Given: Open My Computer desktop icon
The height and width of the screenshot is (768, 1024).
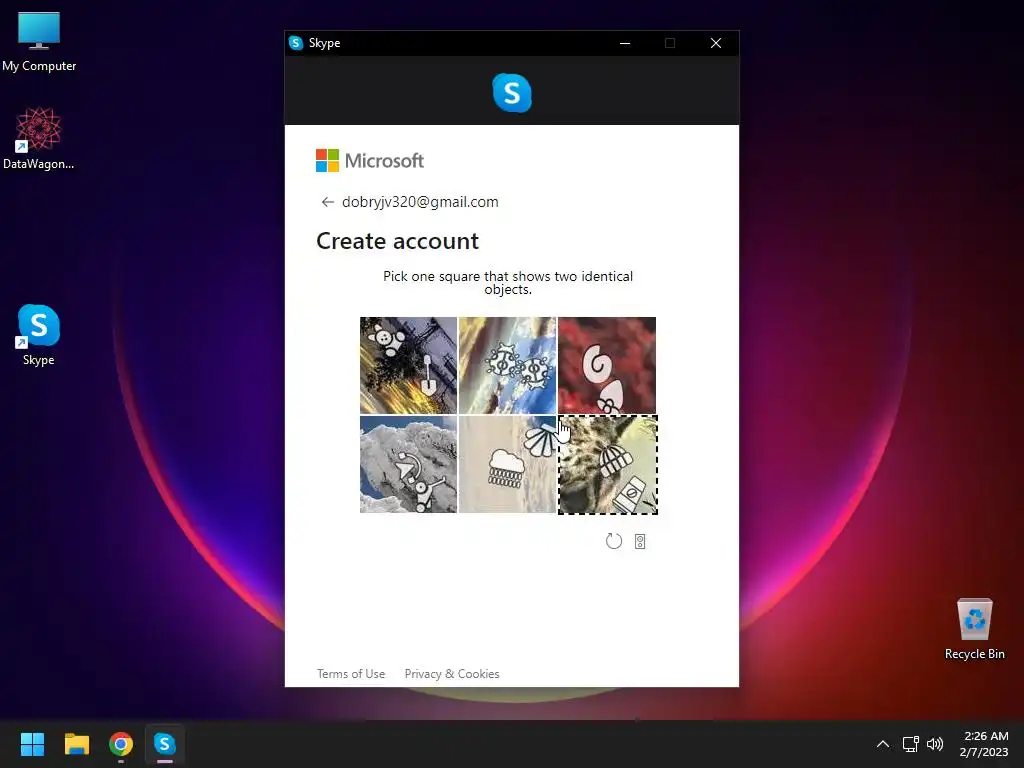Looking at the screenshot, I should pyautogui.click(x=39, y=42).
